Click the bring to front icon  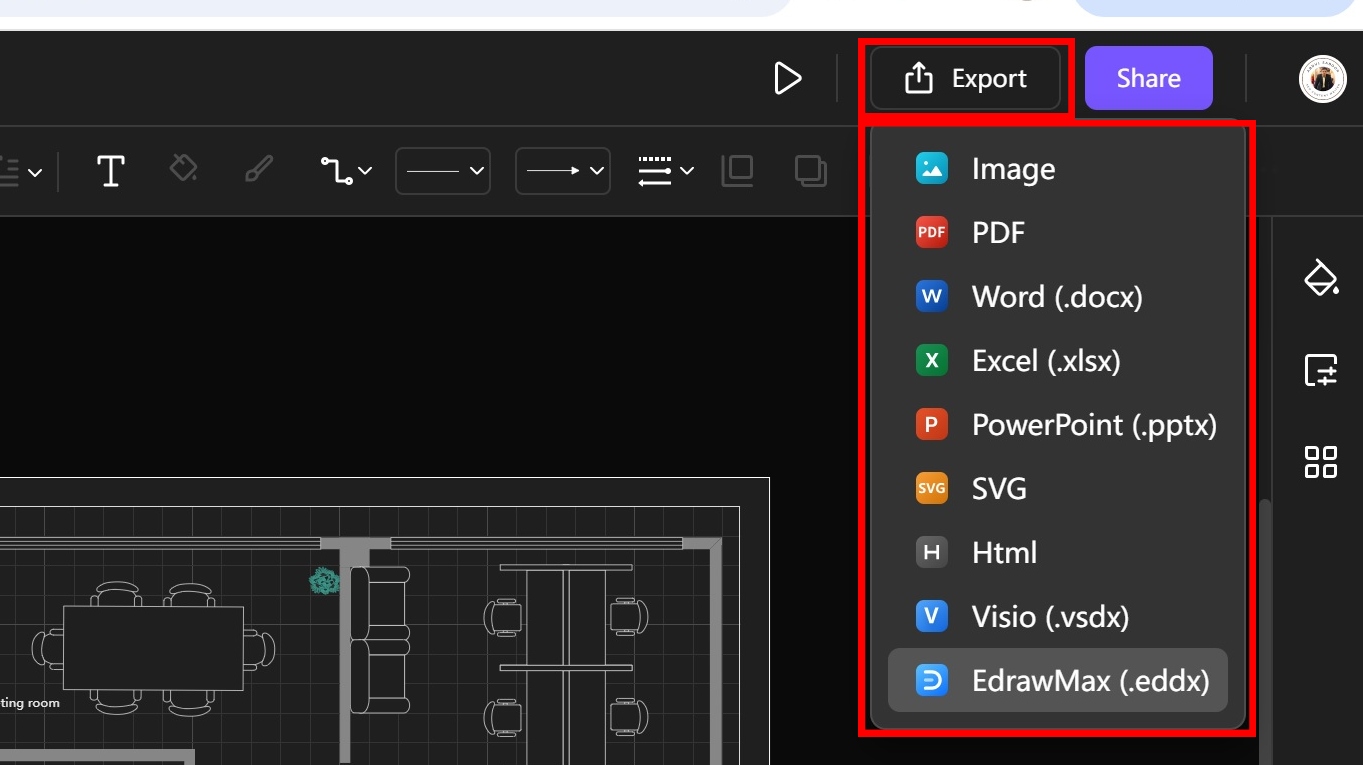coord(737,171)
